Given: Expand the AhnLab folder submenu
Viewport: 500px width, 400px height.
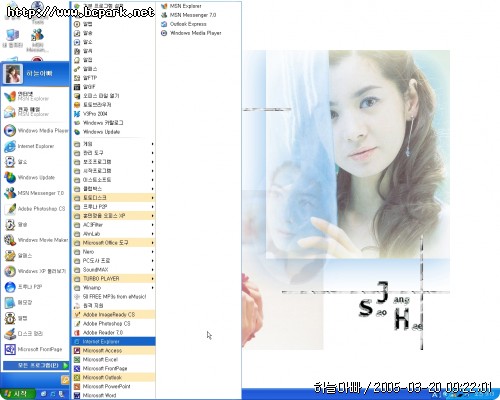Looking at the screenshot, I should point(114,234).
